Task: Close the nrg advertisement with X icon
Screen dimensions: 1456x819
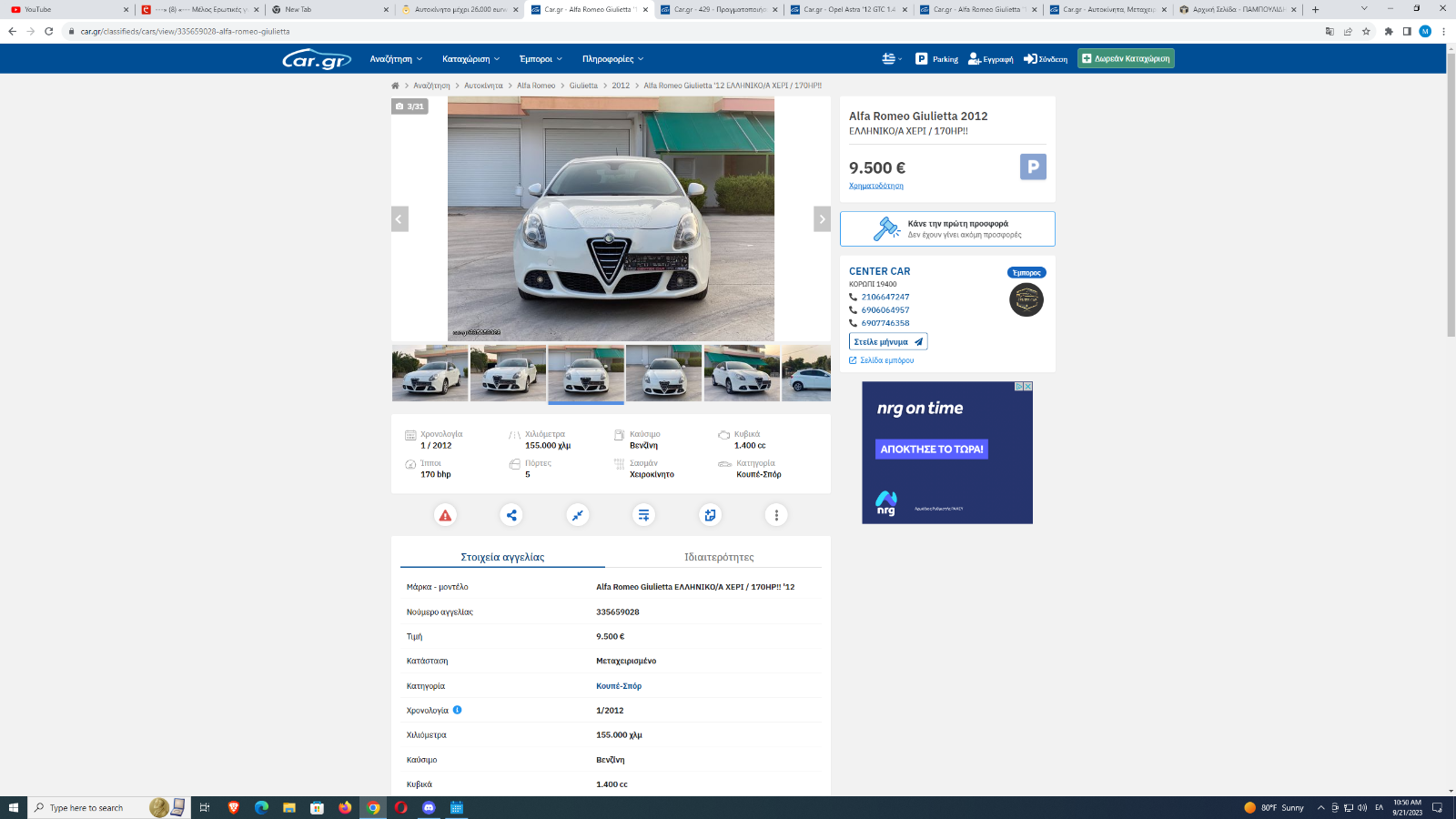Action: pos(1028,386)
